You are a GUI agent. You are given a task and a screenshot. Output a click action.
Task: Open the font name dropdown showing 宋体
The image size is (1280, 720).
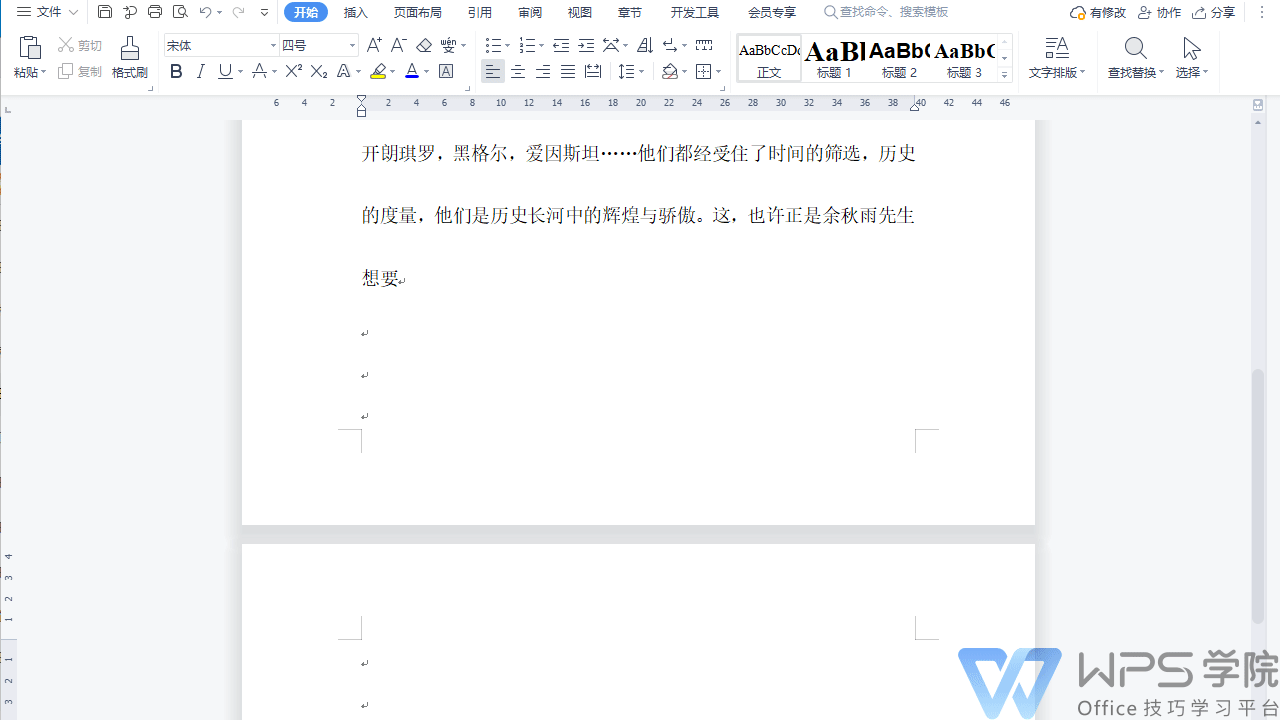[272, 45]
